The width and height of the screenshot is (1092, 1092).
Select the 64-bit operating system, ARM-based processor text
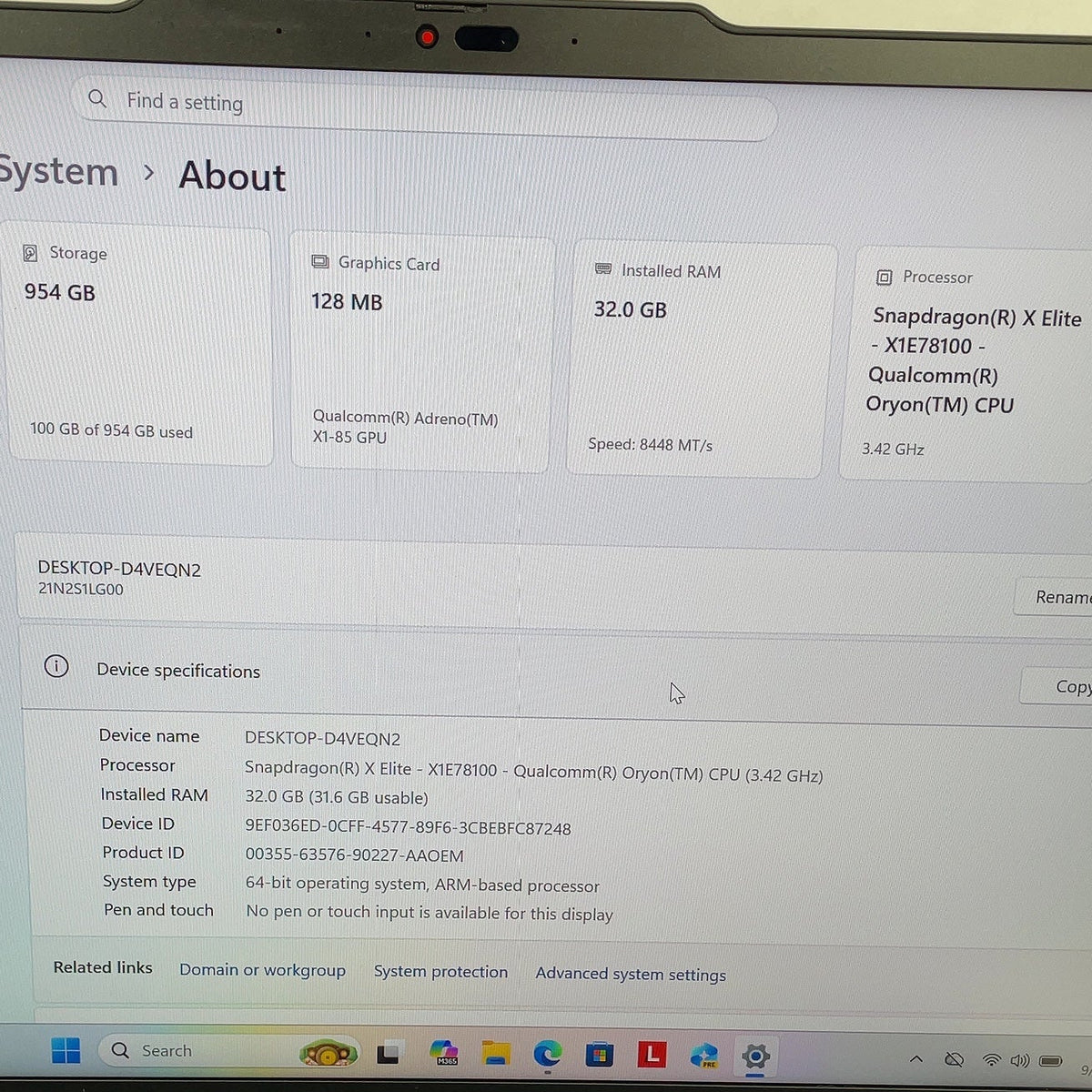click(422, 885)
